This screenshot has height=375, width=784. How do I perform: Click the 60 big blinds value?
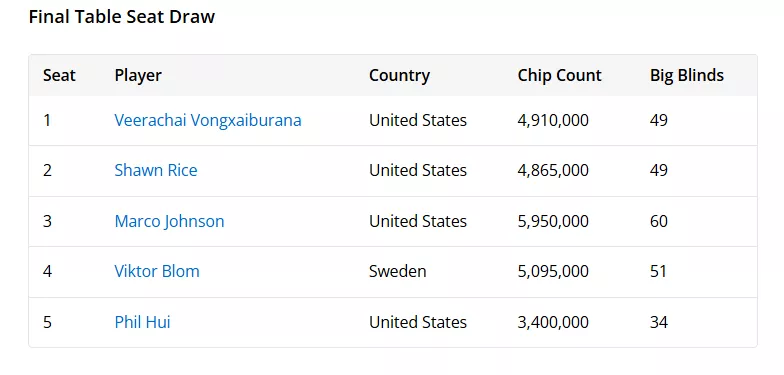tap(659, 221)
